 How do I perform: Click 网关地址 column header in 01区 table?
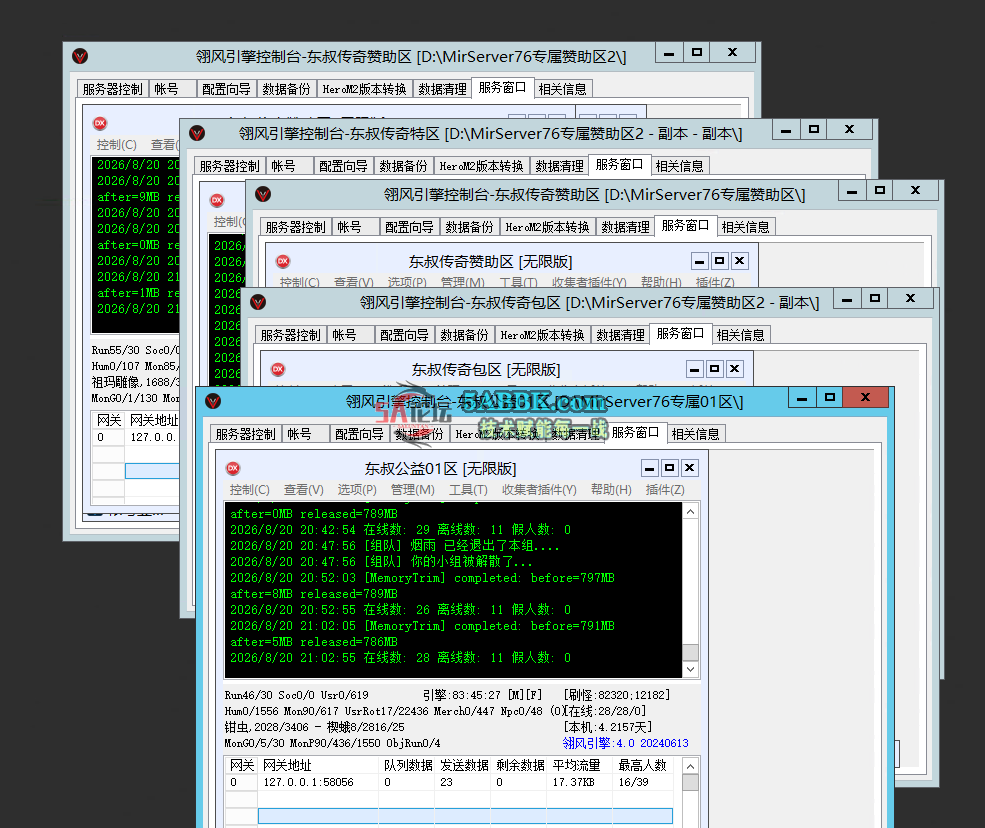click(x=318, y=765)
